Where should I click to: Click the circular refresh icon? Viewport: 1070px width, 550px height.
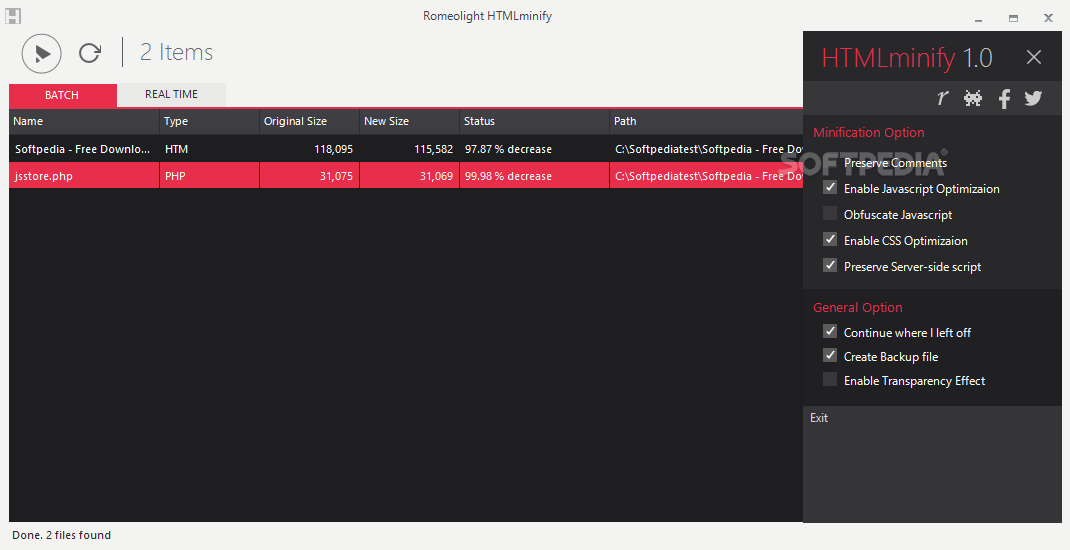[90, 53]
